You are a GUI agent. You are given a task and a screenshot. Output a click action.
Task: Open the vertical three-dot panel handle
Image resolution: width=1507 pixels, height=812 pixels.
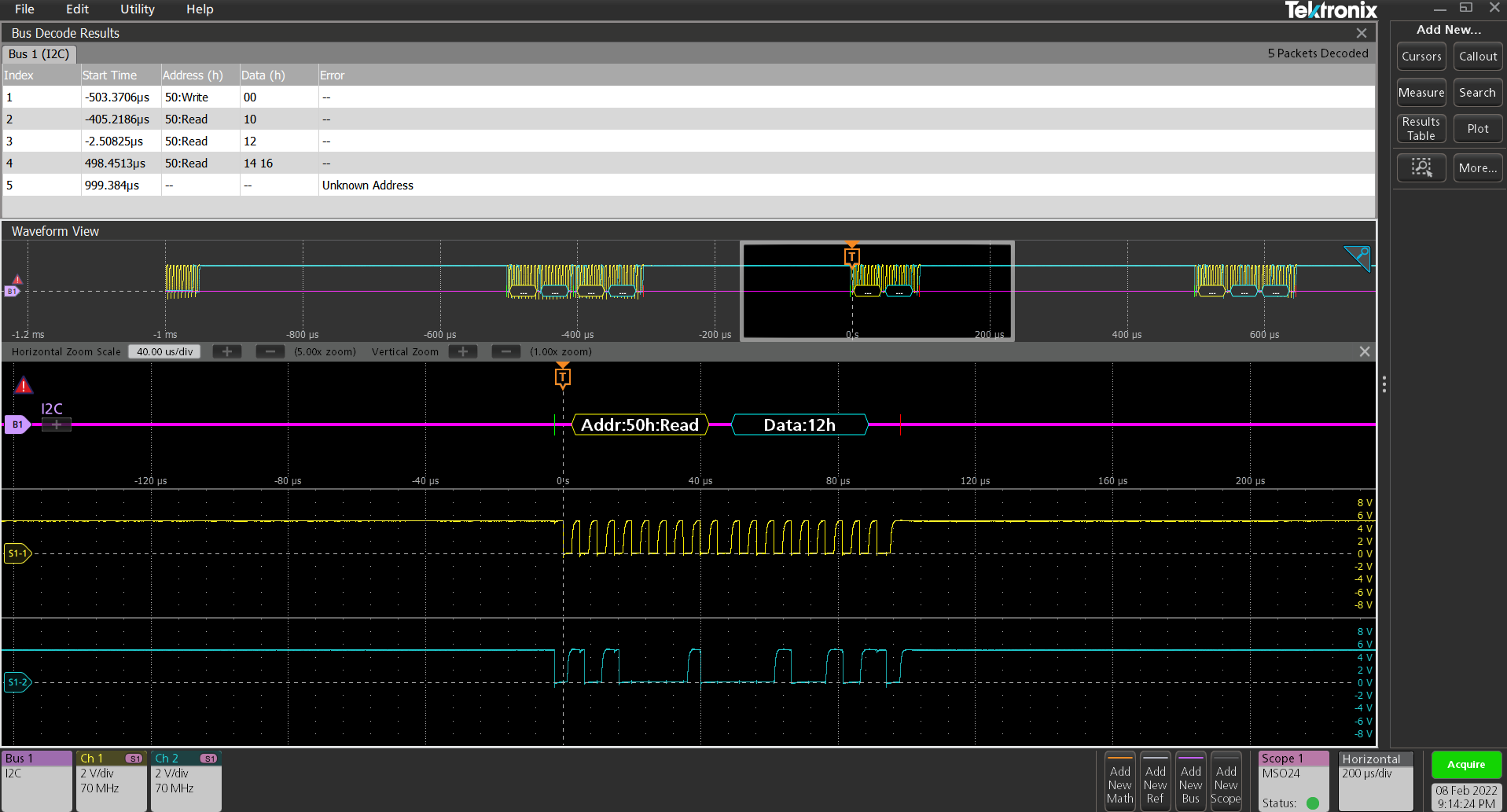point(1384,384)
